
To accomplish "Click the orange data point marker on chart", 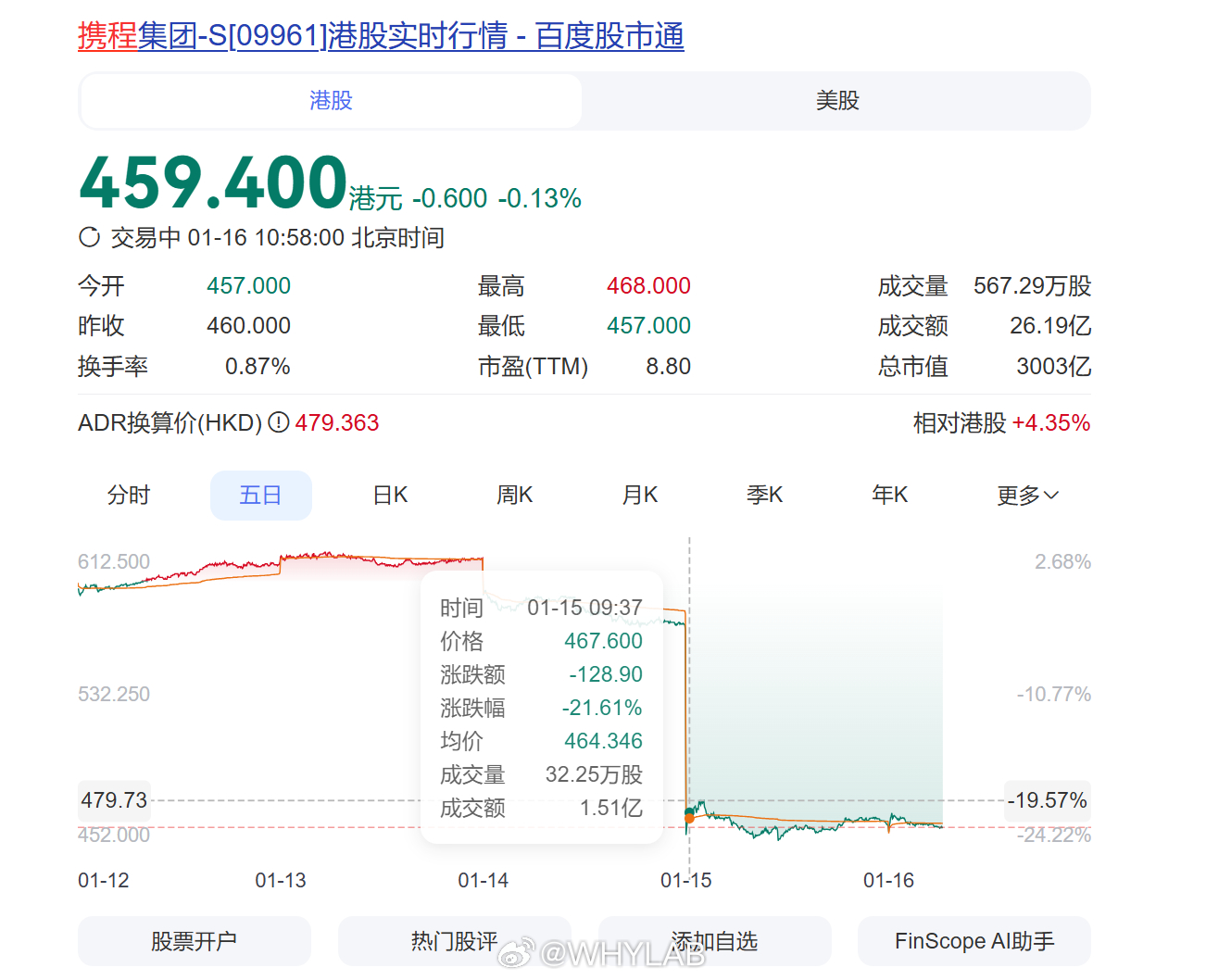I will pyautogui.click(x=689, y=817).
